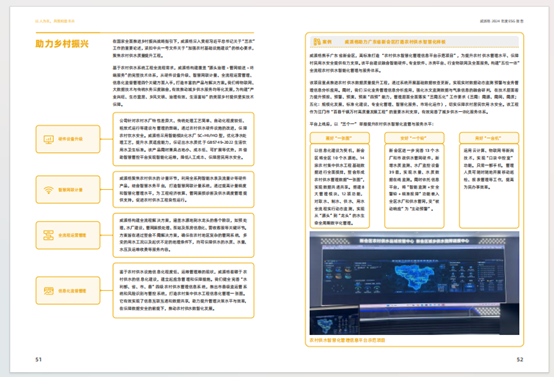Click the wifi icon in the 智慧管网计量 box
The height and width of the screenshot is (377, 554).
(48, 190)
